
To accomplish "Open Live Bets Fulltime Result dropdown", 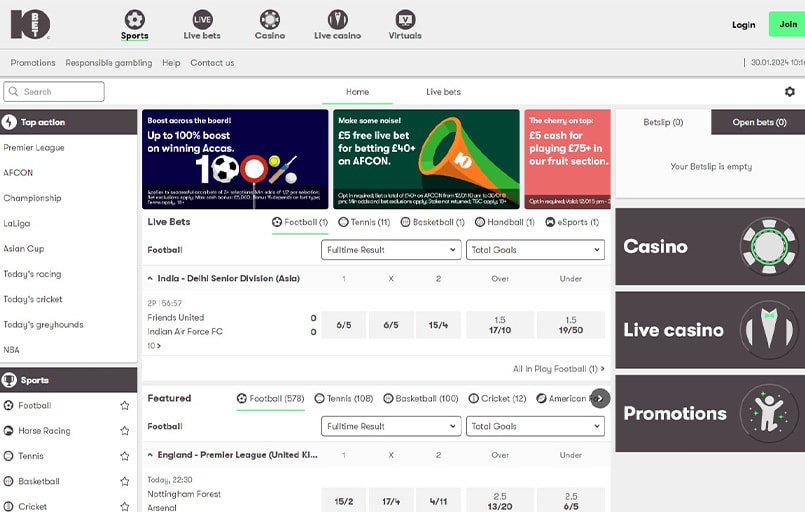I will pyautogui.click(x=391, y=250).
